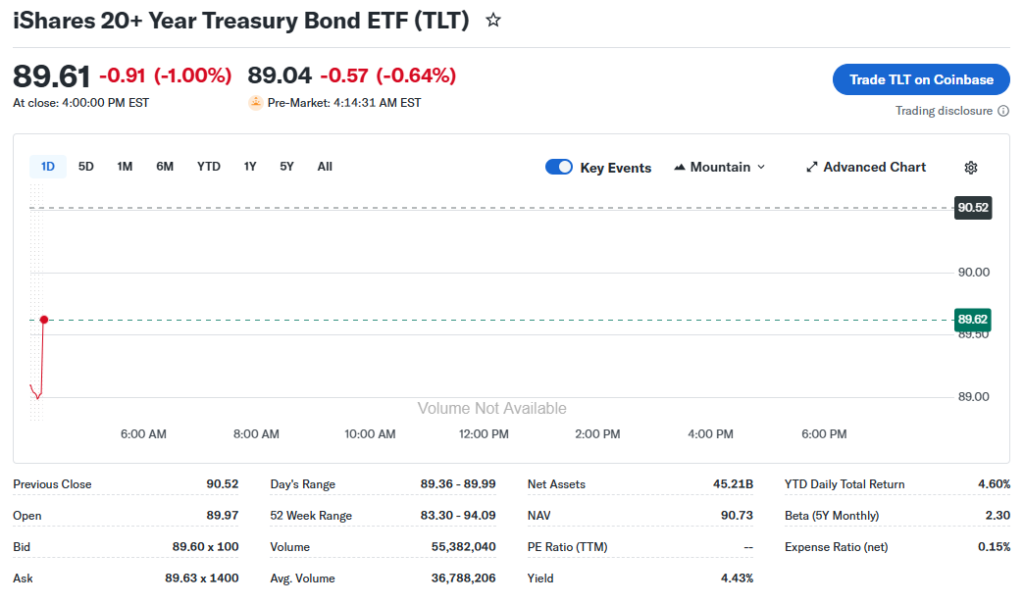This screenshot has height=604, width=1024.
Task: Click the 90.52 previous close price label
Action: pos(973,208)
